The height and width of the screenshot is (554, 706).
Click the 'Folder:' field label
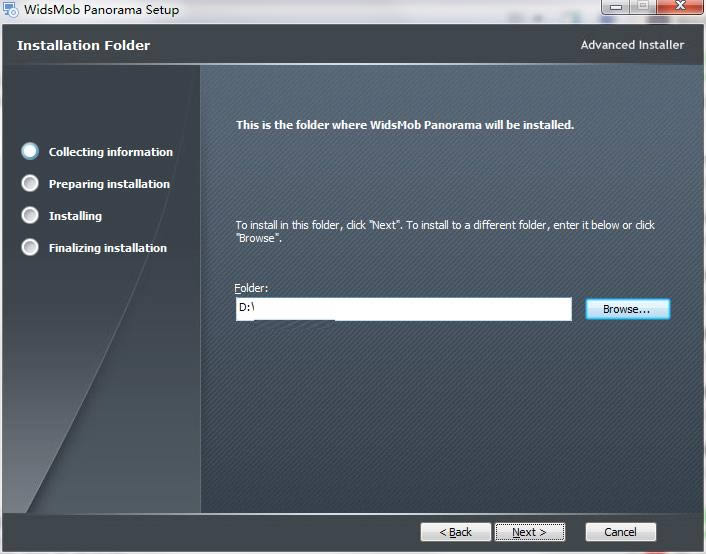coord(251,288)
